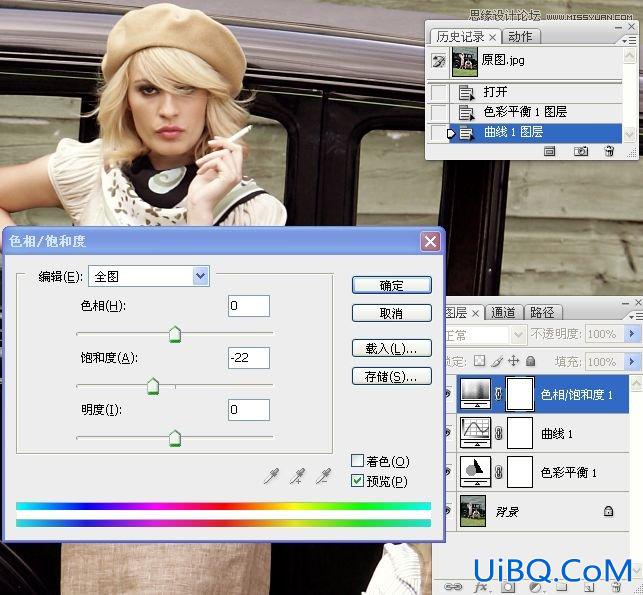Screen dimensions: 643x595
Task: Select the 原图.jpg snapshot thumbnail
Action: pos(465,62)
